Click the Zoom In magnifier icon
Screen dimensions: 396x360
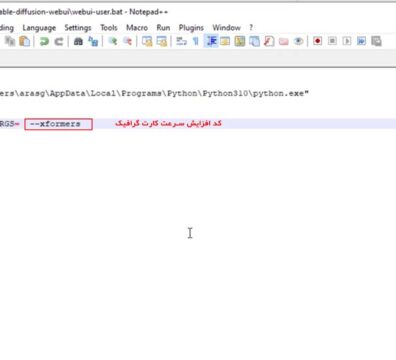(x=113, y=41)
